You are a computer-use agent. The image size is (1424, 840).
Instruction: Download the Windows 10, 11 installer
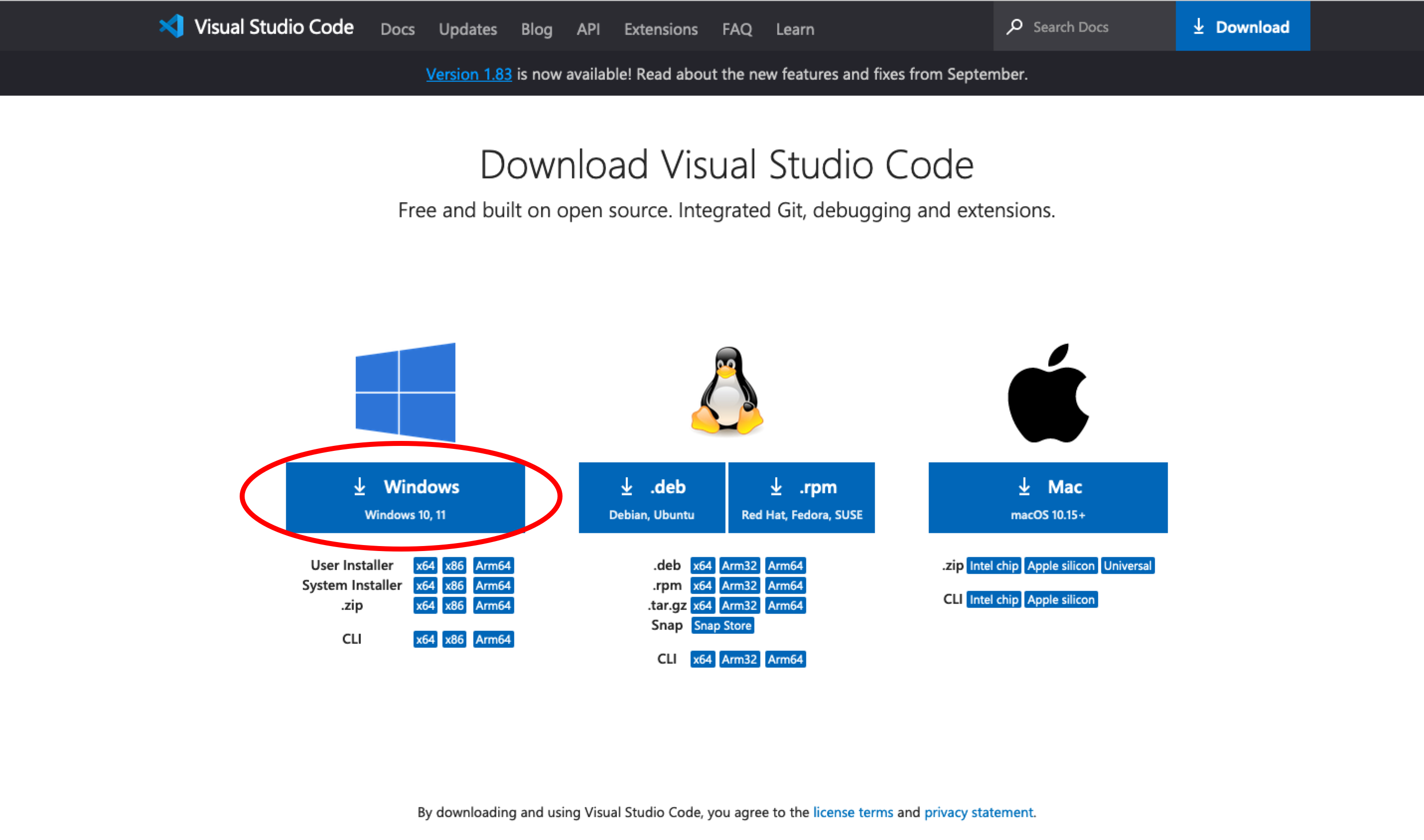(x=405, y=498)
